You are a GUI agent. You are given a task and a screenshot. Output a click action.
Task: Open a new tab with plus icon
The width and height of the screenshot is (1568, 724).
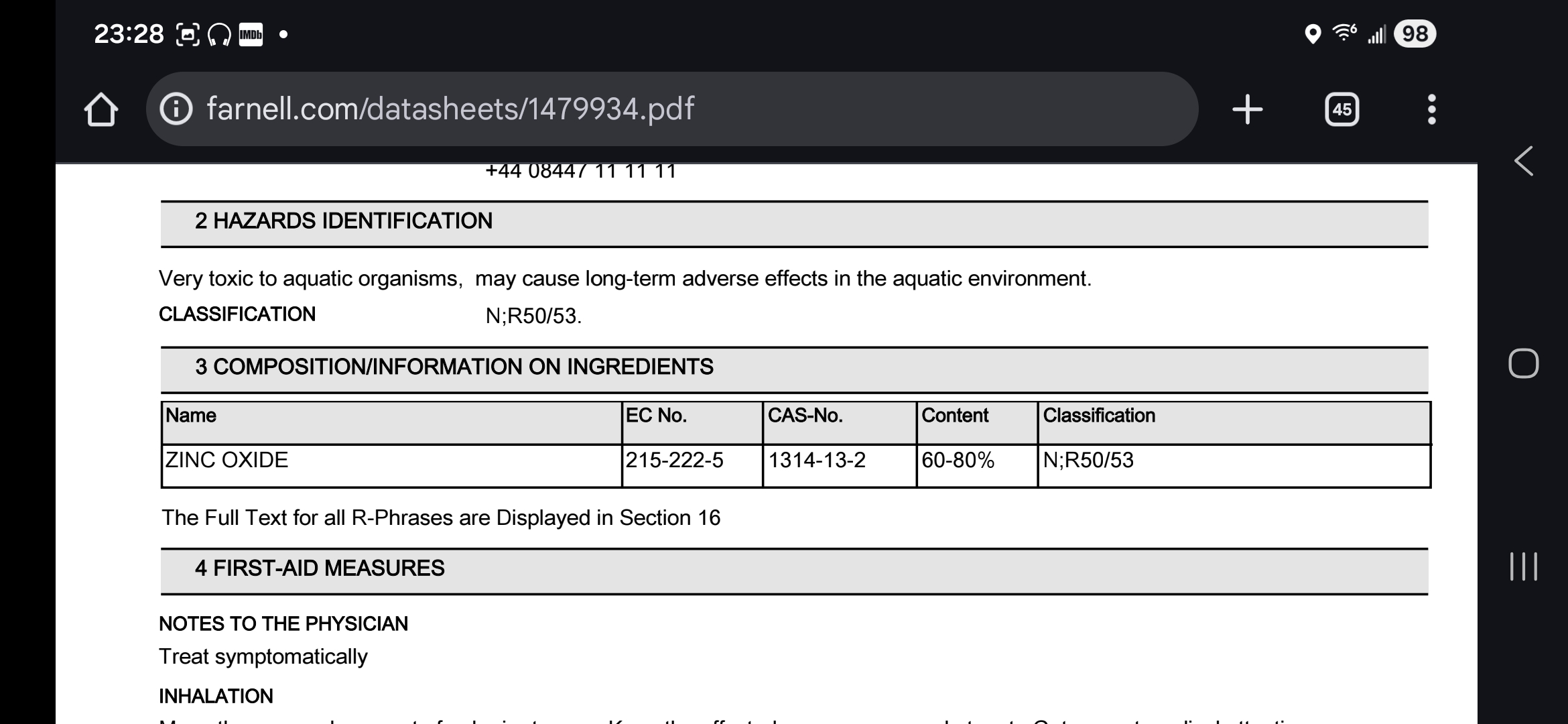click(1247, 109)
